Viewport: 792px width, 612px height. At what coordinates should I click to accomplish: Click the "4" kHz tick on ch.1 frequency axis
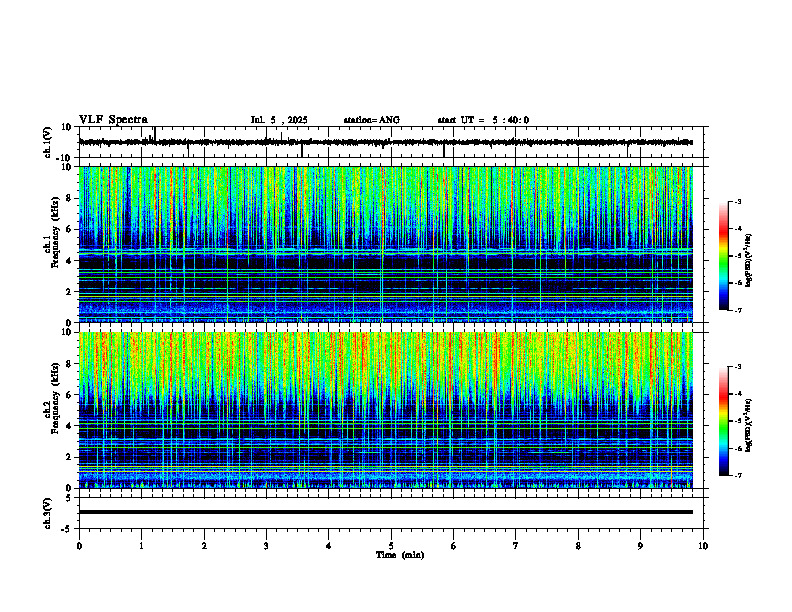pos(70,260)
